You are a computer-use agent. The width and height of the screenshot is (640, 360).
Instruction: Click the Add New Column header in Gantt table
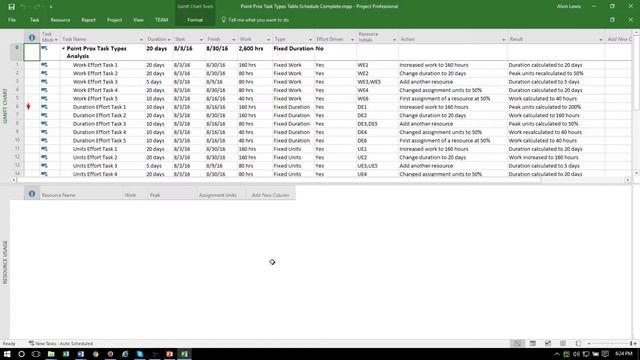tap(619, 39)
